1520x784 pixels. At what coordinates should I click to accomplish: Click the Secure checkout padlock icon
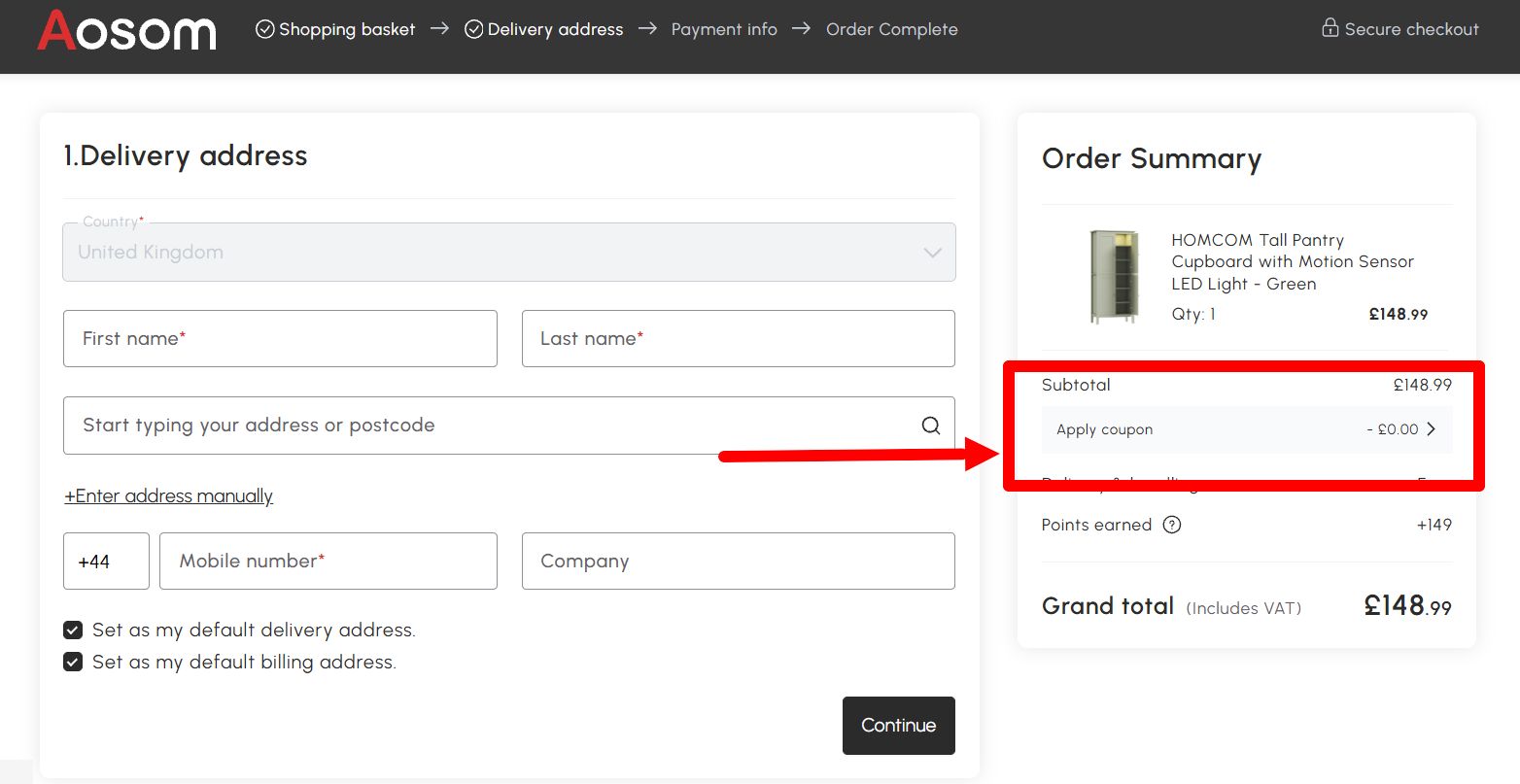click(1330, 27)
